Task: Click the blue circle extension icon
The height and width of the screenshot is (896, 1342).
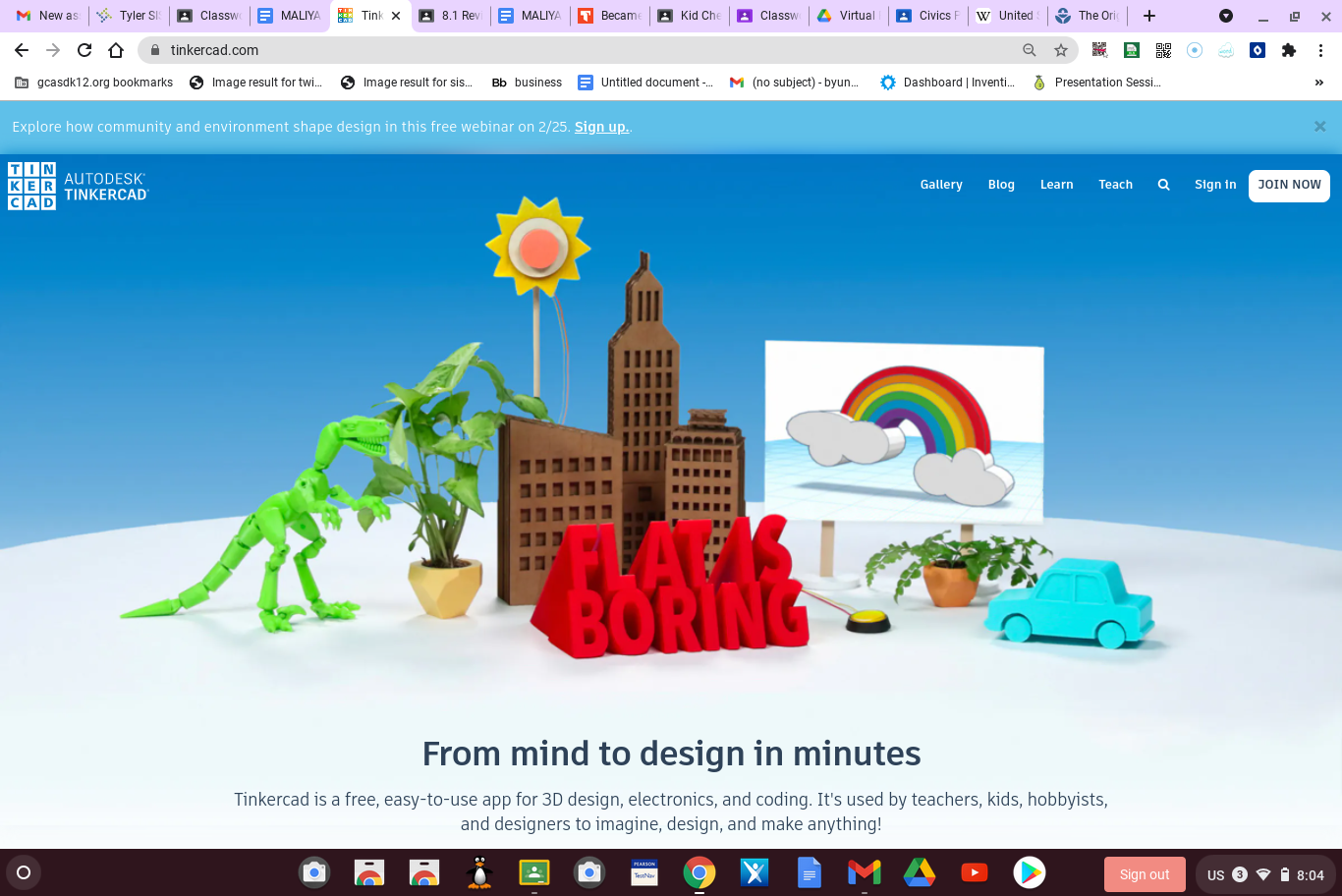Action: point(1195,50)
